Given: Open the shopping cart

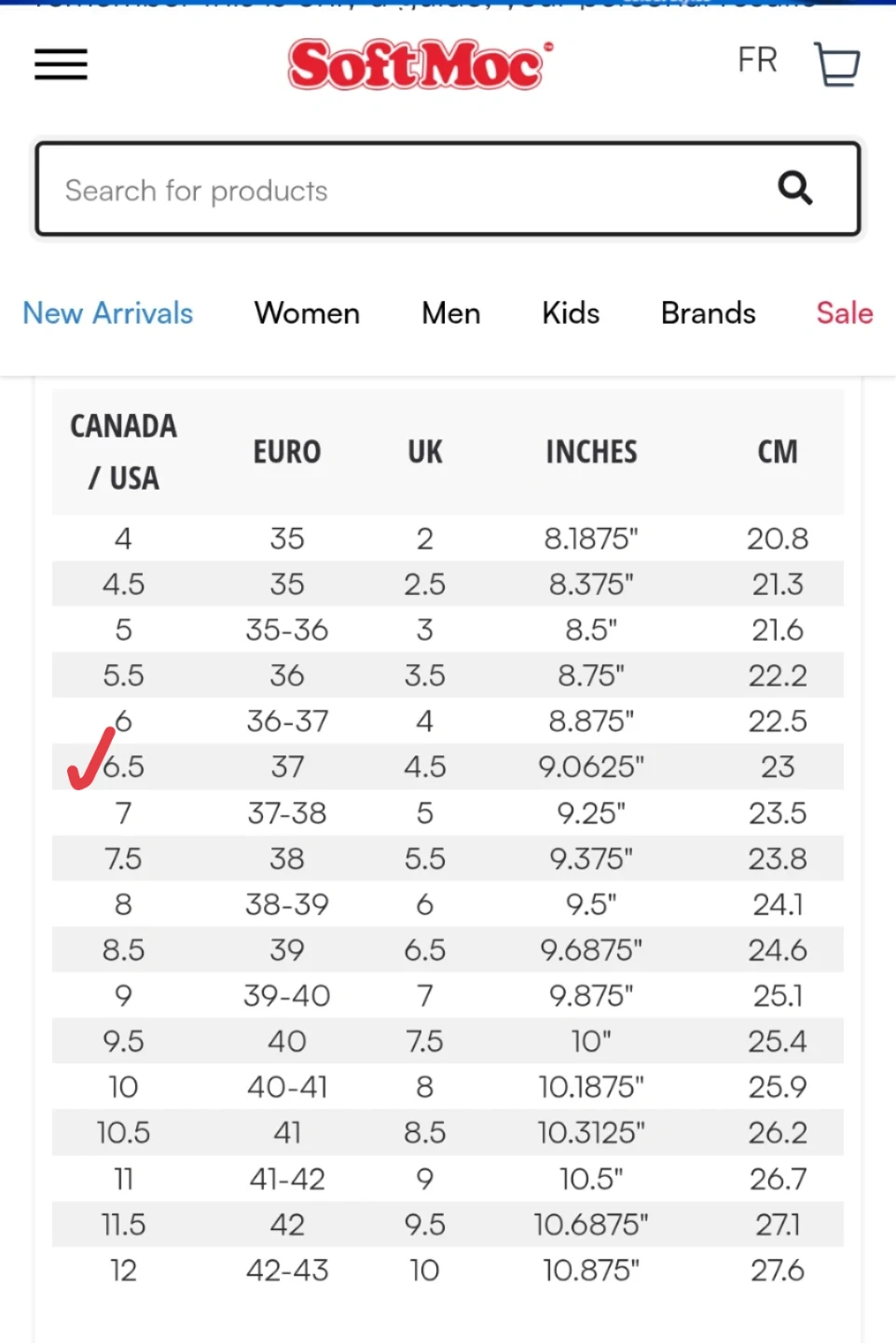Looking at the screenshot, I should pos(836,64).
